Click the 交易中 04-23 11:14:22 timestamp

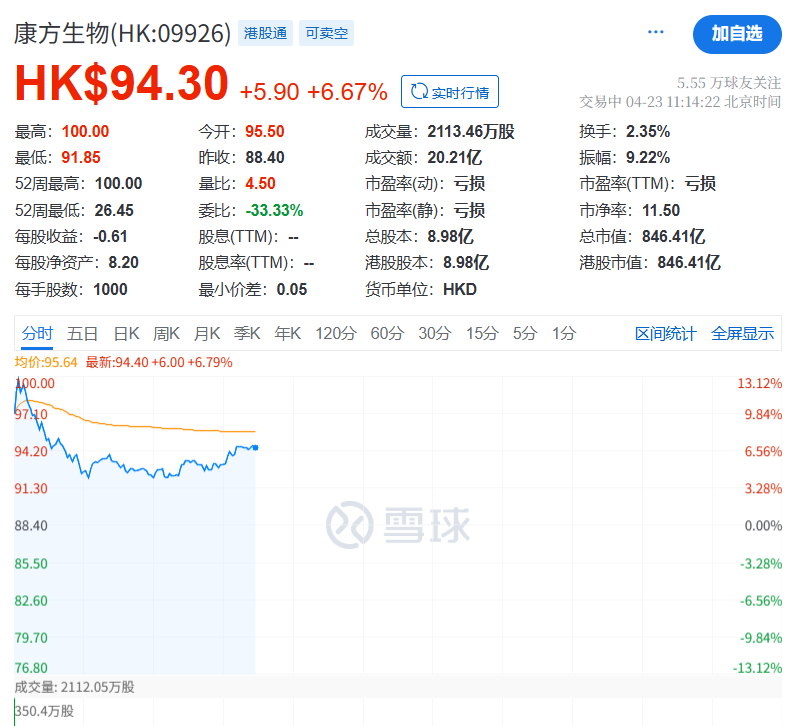(x=680, y=102)
